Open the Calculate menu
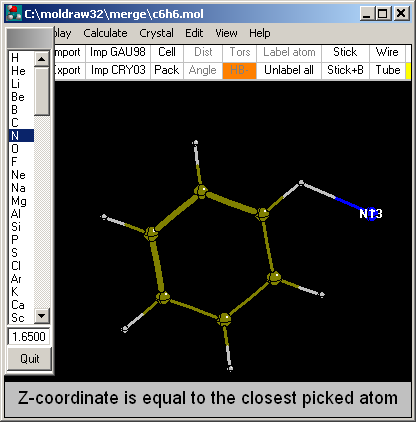This screenshot has width=416, height=422. coord(105,33)
